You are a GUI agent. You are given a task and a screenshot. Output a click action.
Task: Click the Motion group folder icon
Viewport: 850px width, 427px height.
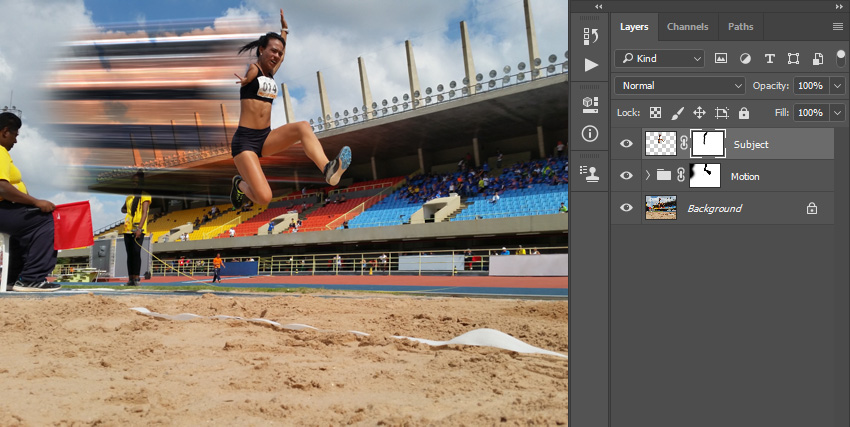664,175
